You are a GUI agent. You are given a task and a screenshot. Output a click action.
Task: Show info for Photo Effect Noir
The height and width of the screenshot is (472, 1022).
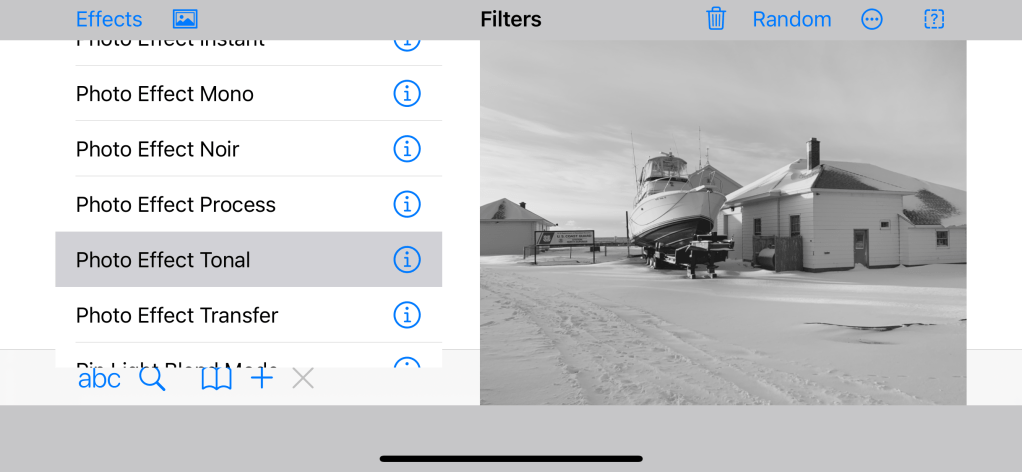click(x=406, y=149)
